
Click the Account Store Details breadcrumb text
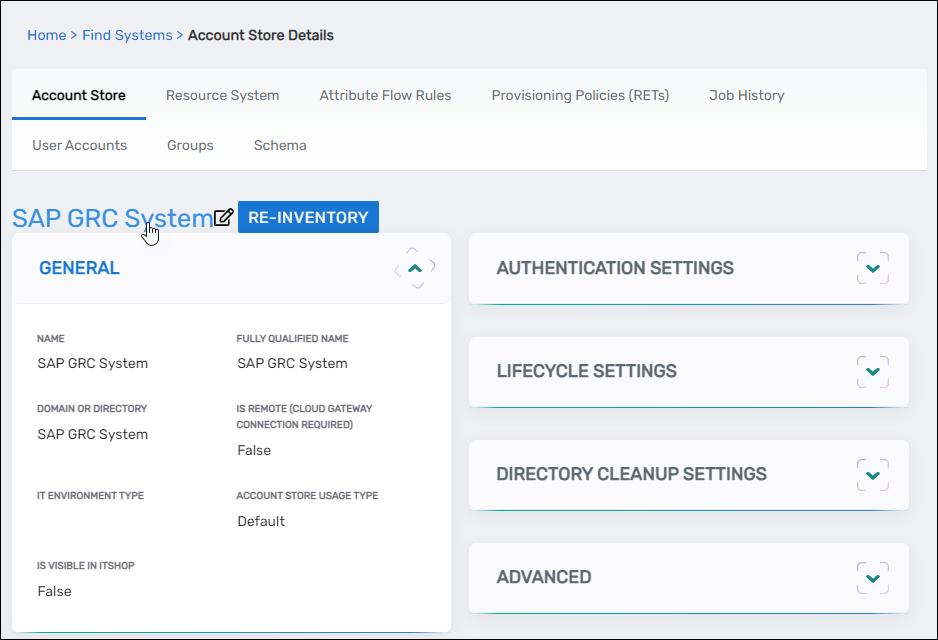coord(261,35)
